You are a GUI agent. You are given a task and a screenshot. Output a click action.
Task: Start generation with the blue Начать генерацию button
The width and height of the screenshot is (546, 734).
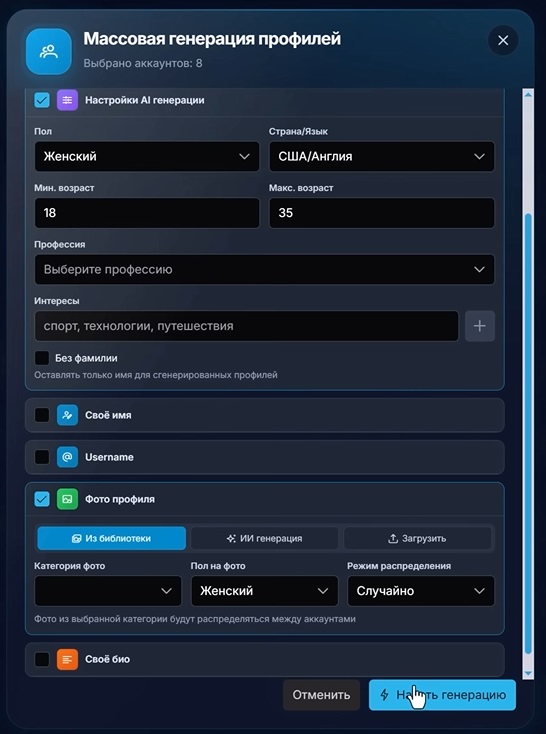(443, 695)
